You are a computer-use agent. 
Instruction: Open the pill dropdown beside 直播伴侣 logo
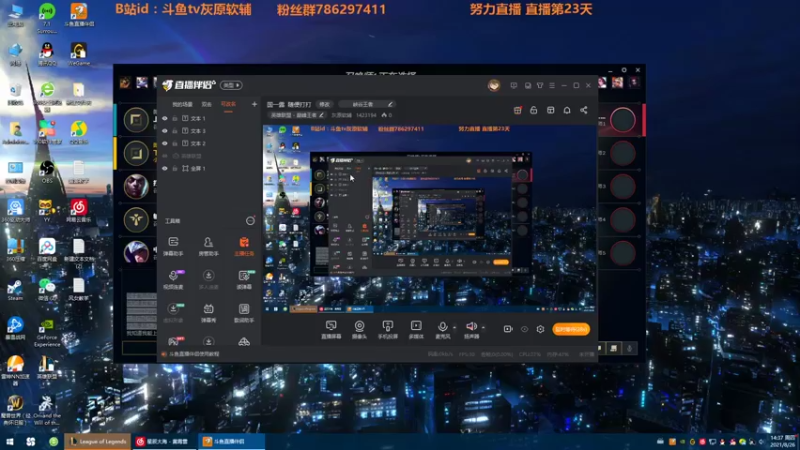pyautogui.click(x=232, y=85)
